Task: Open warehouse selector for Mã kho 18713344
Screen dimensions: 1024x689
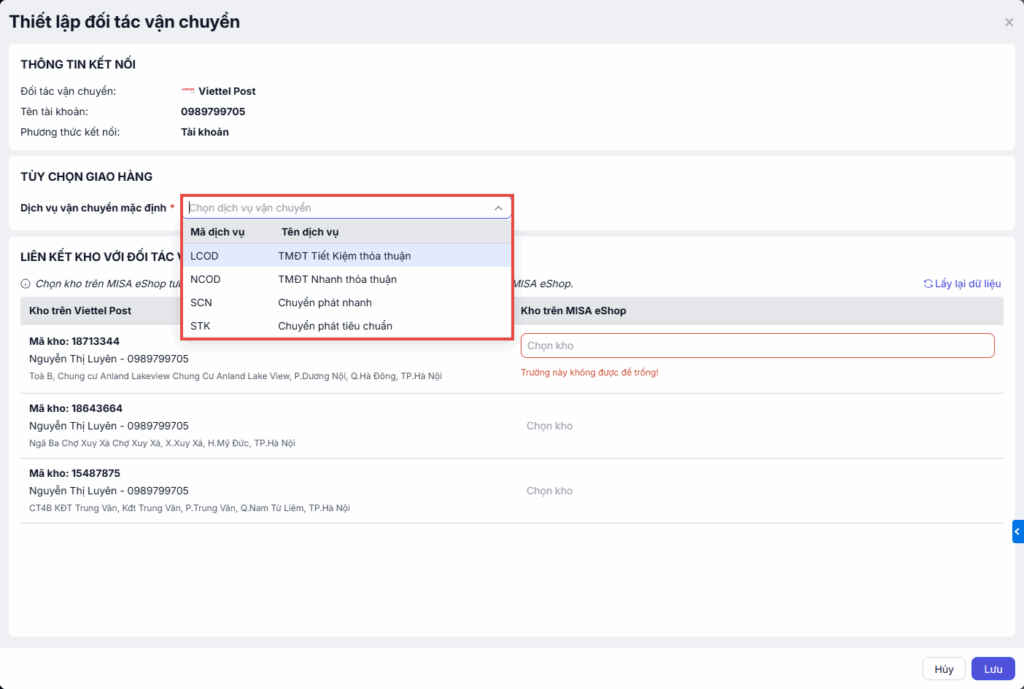Action: pyautogui.click(x=757, y=346)
